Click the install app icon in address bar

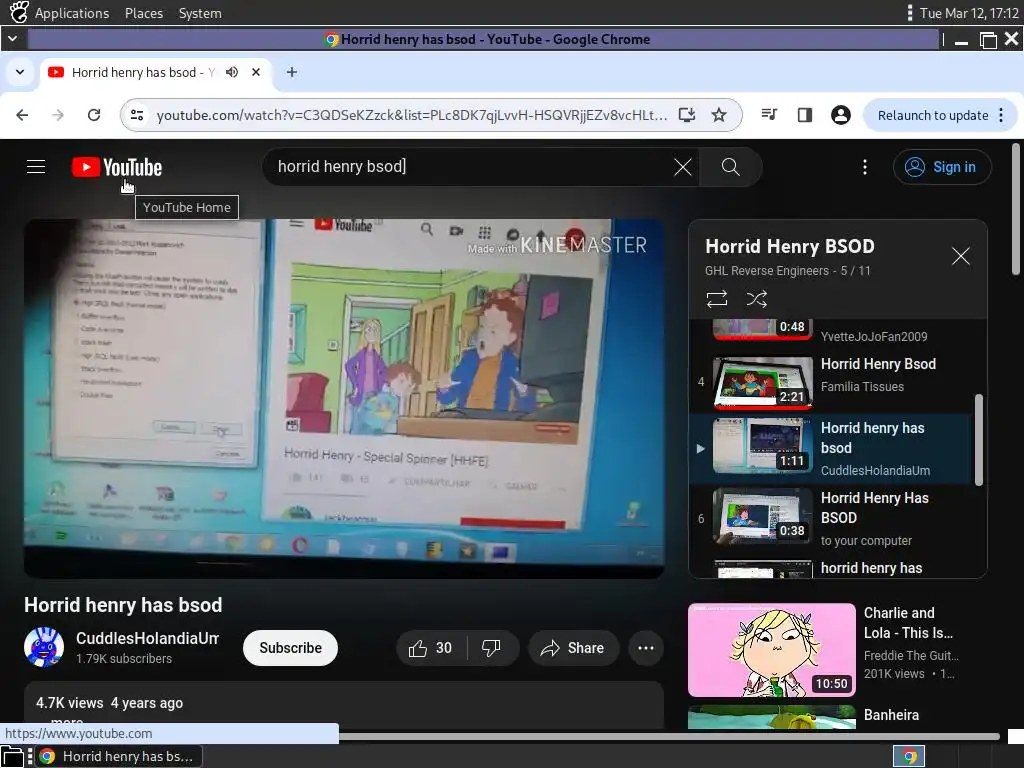686,115
